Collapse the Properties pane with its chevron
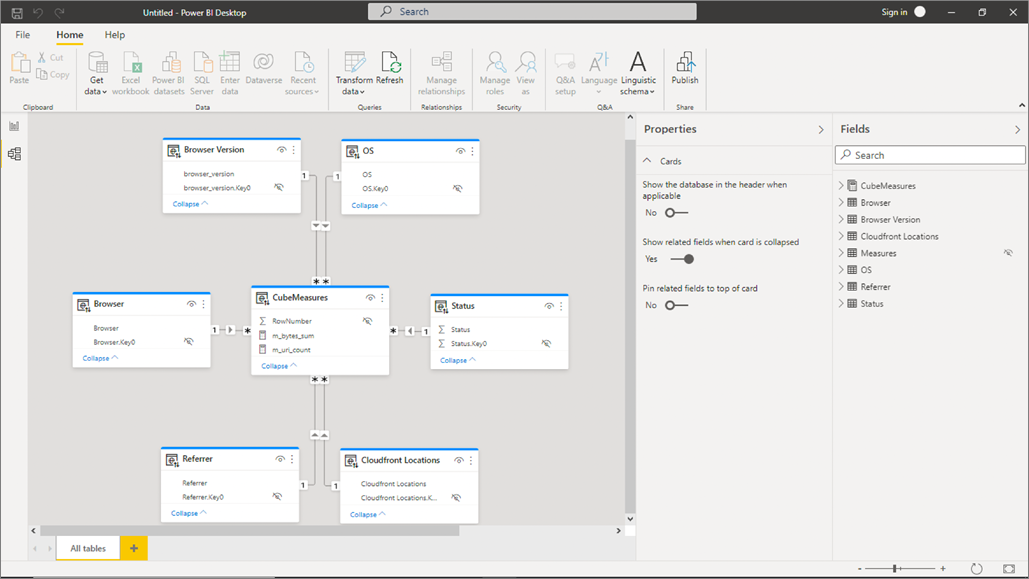This screenshot has height=579, width=1029. [820, 130]
